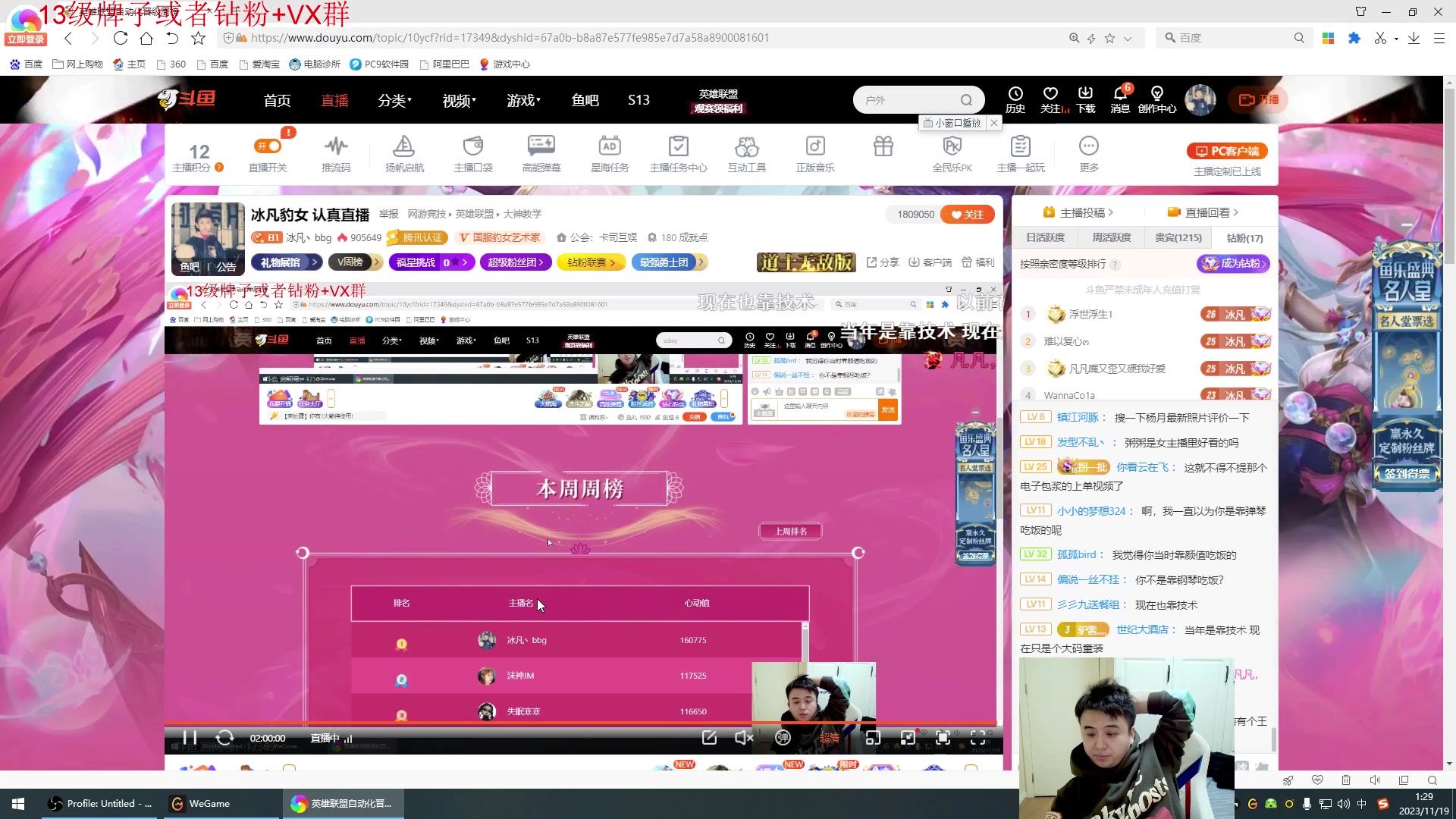Toggle the 直播开关 live switch
Screen dimensions: 1456x819
point(268,146)
